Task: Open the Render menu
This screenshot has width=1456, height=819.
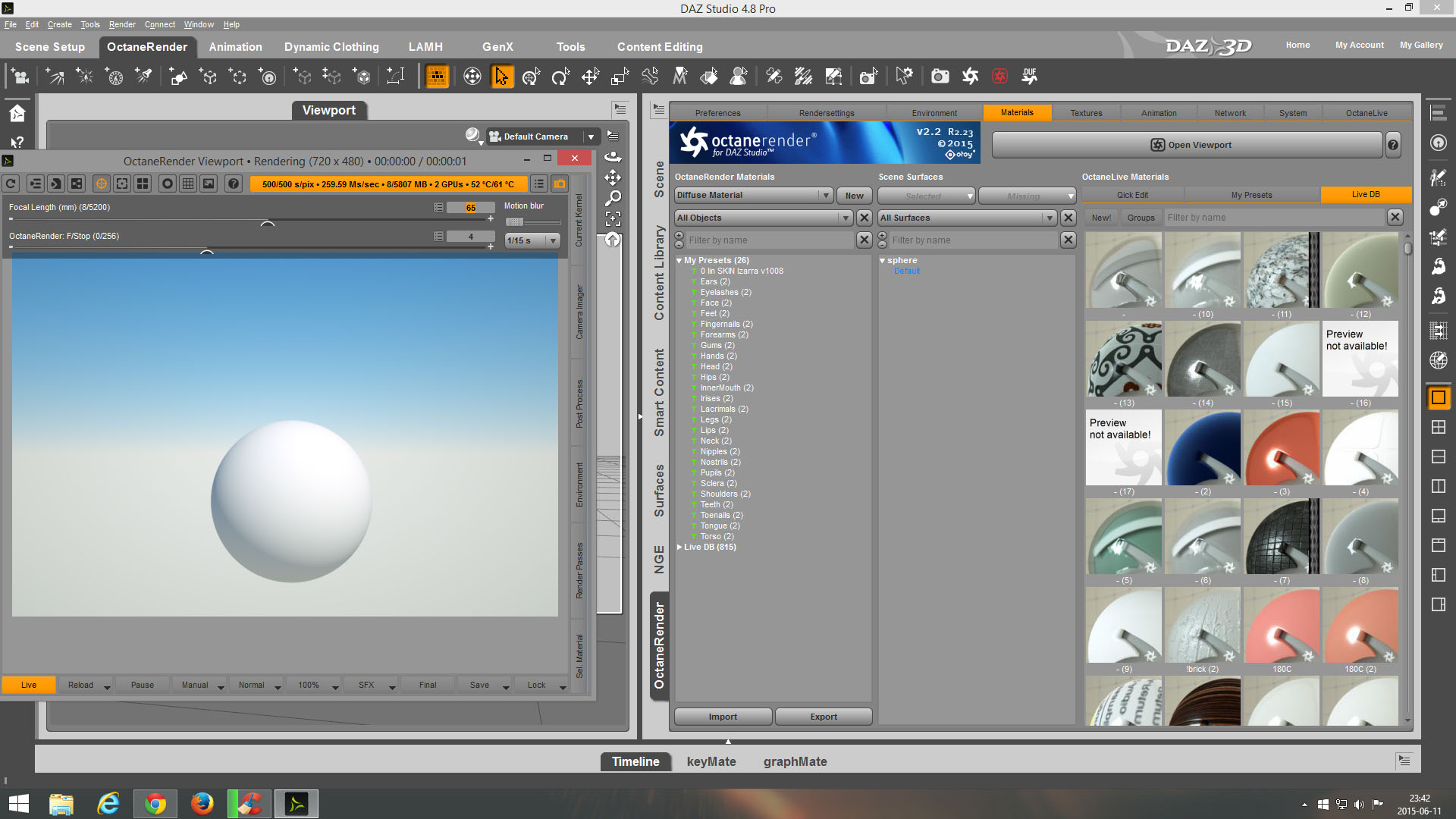Action: [121, 24]
